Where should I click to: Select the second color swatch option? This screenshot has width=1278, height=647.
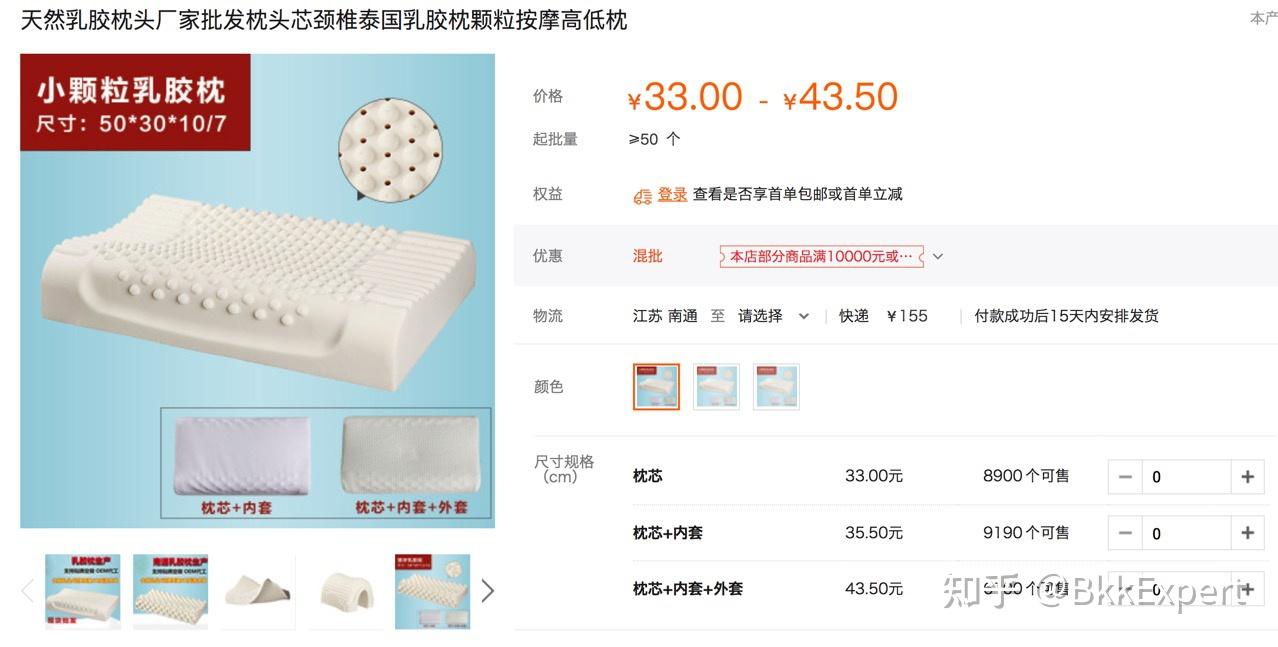[716, 386]
